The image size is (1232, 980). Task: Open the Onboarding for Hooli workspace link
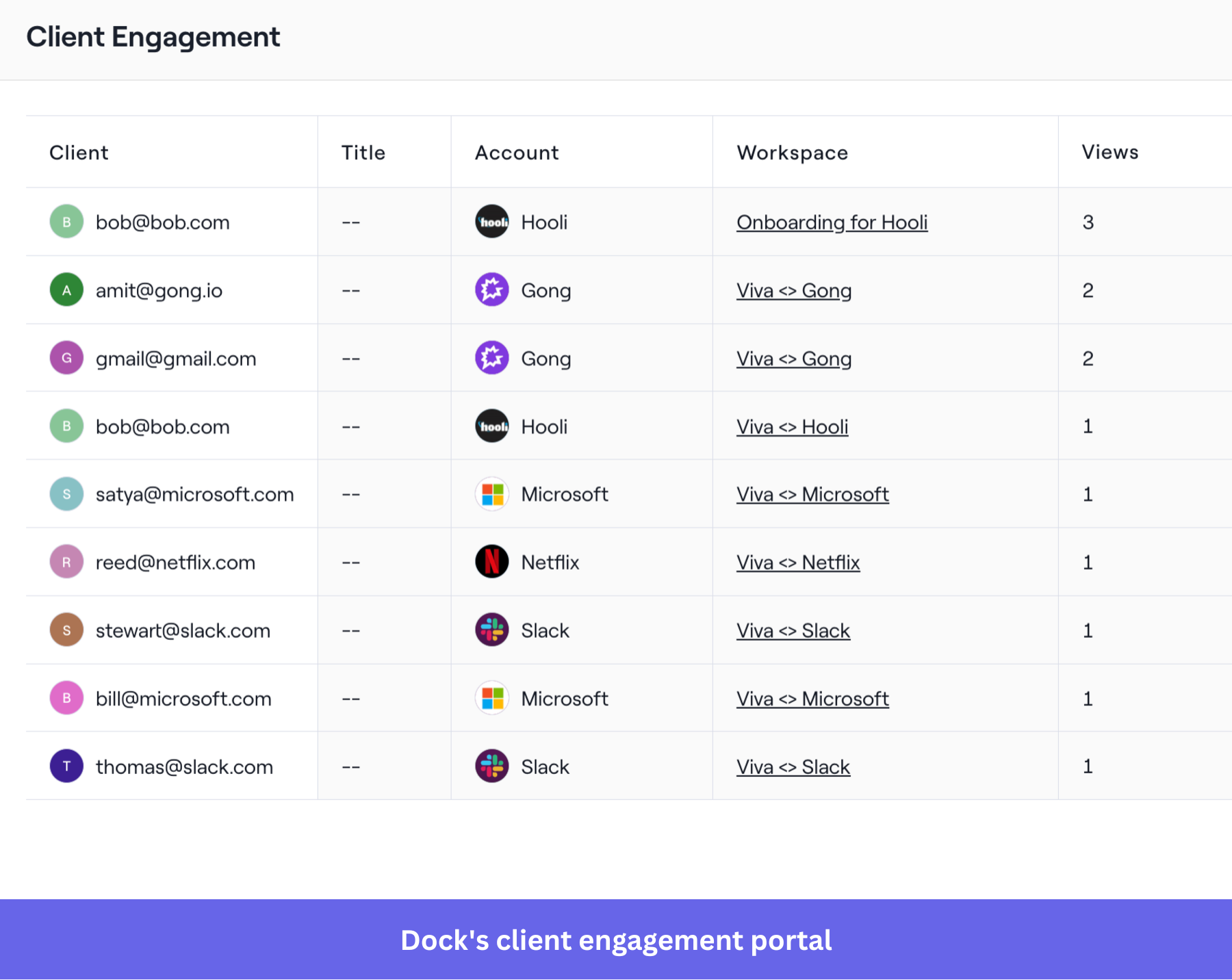832,222
